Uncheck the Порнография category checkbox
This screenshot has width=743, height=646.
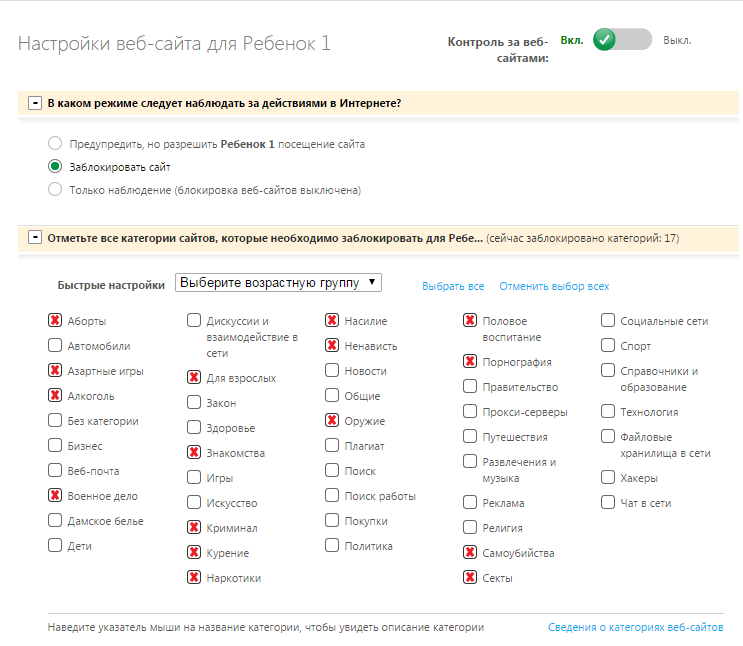[470, 362]
